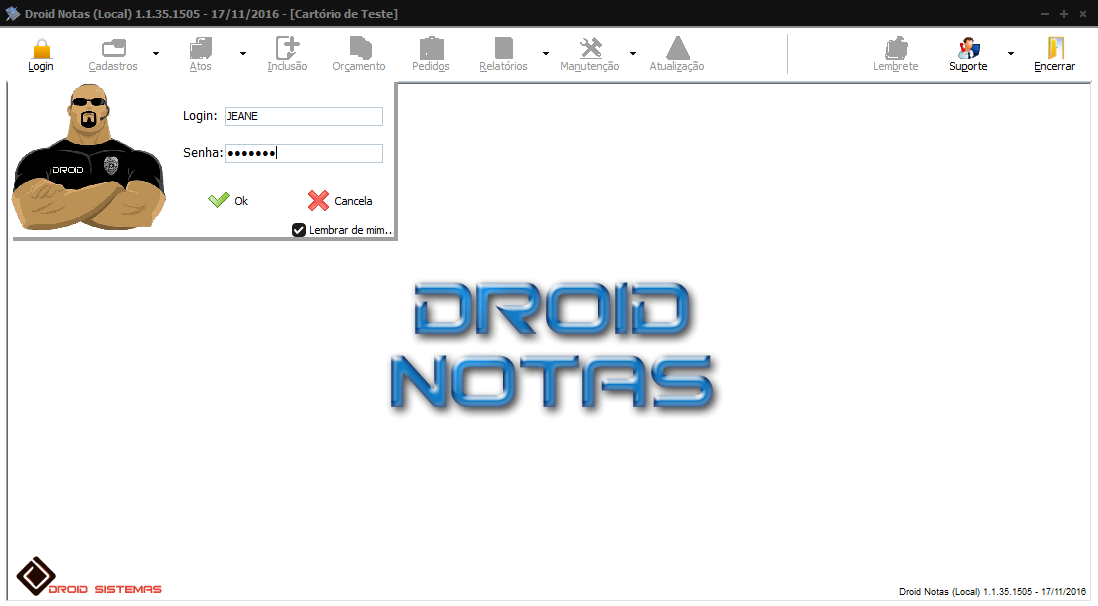
Task: Expand the Manutenção dropdown arrow
Action: pos(633,53)
